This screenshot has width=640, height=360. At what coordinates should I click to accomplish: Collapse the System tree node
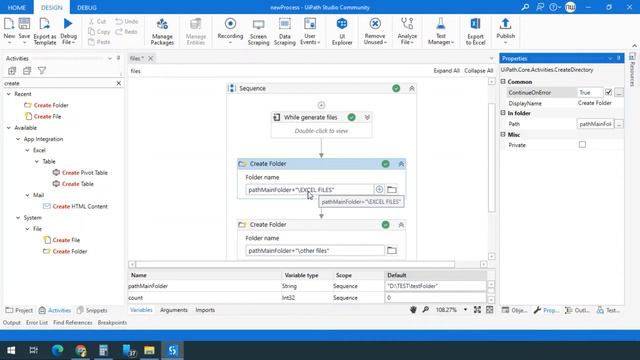click(18, 218)
